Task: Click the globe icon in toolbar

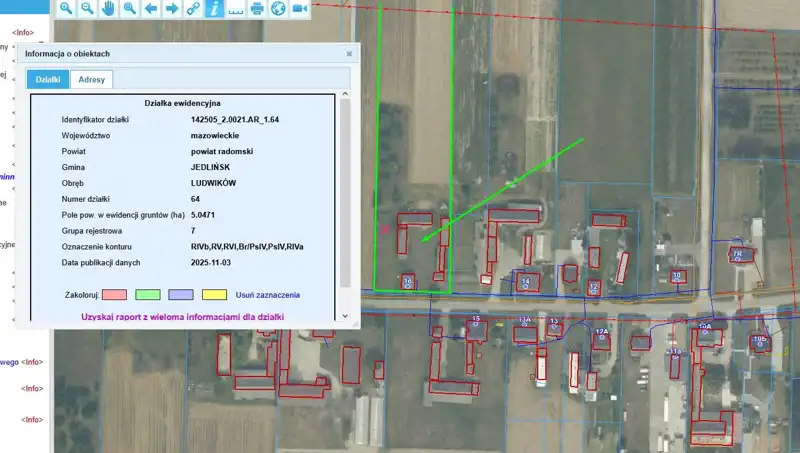Action: click(x=278, y=9)
